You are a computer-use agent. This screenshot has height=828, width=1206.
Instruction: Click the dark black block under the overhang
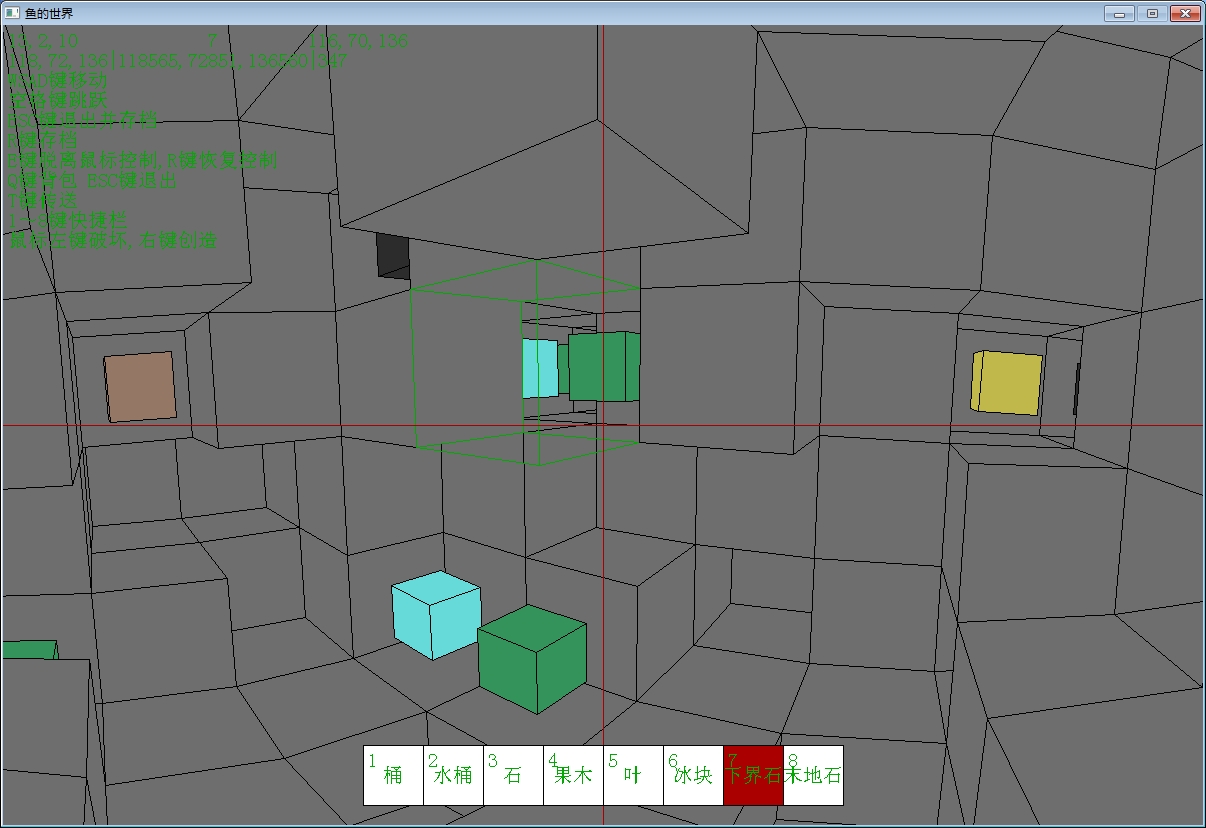coord(393,256)
